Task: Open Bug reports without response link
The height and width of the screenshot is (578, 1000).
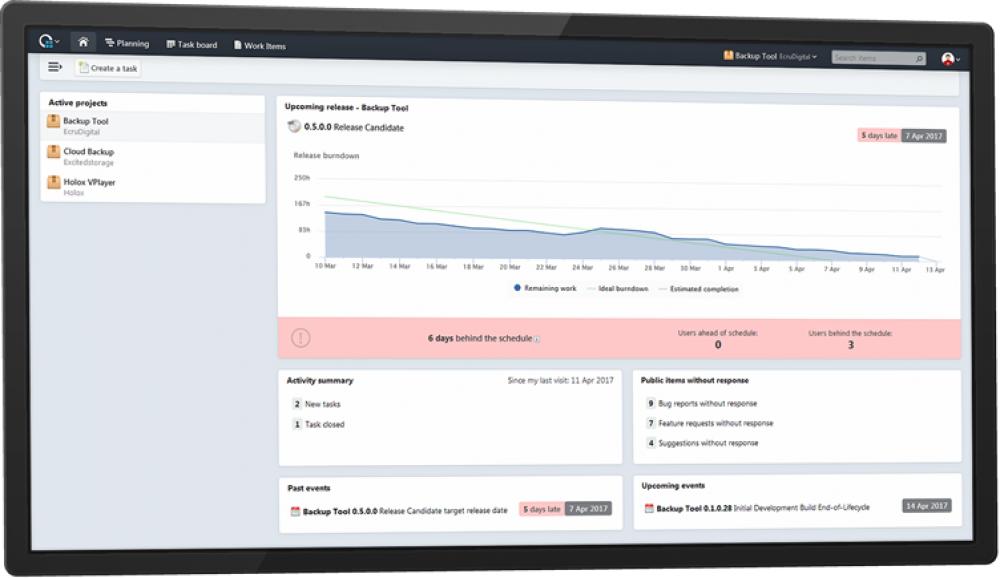Action: pyautogui.click(x=707, y=403)
